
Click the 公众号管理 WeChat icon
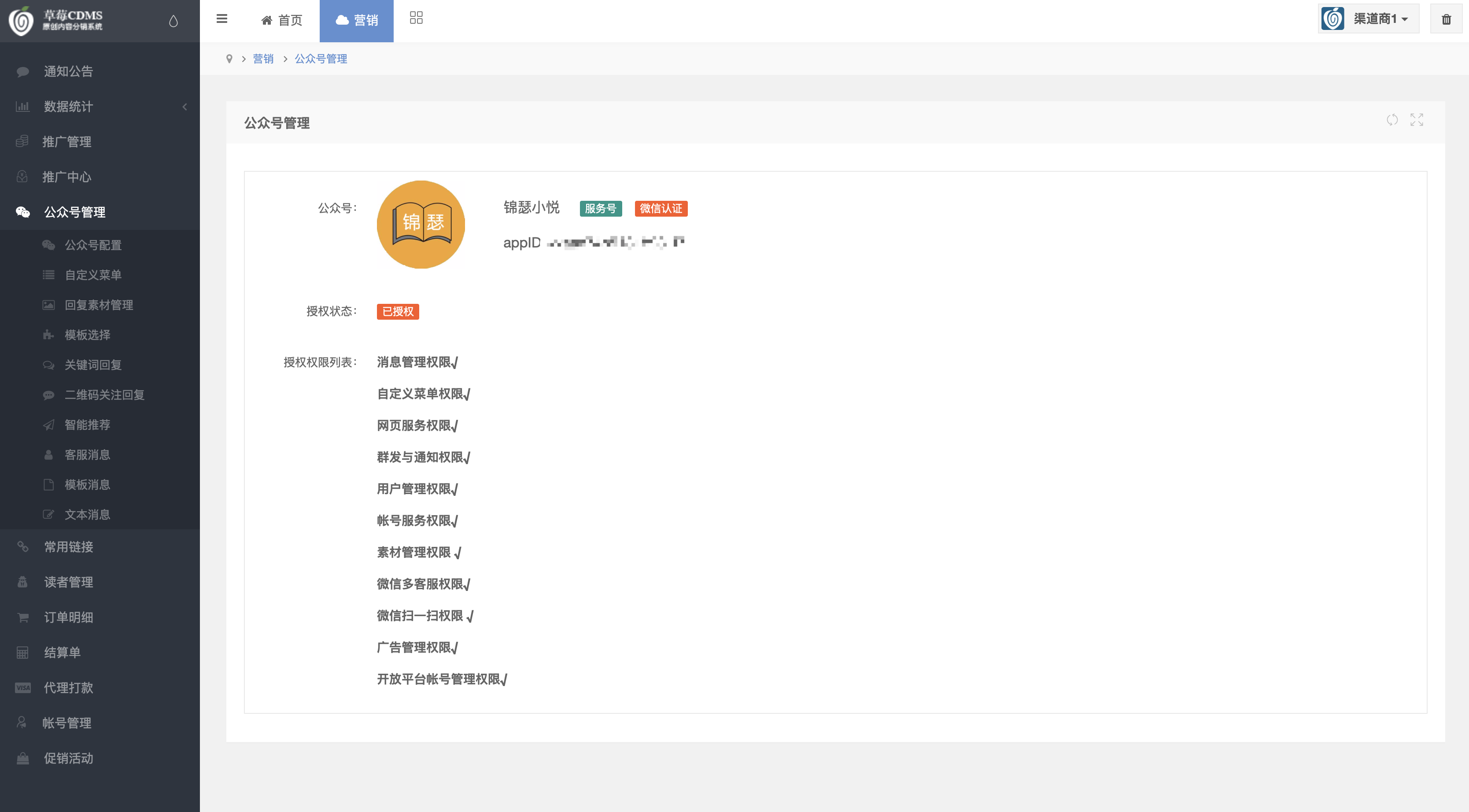pos(23,212)
